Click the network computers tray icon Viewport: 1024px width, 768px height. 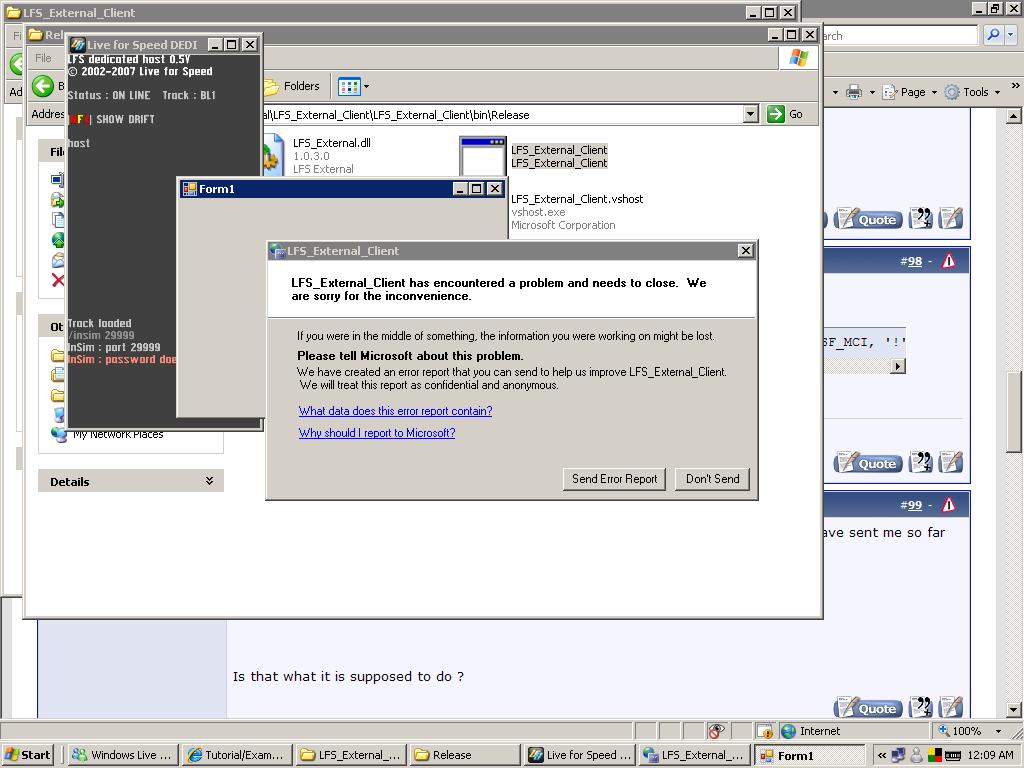point(899,756)
